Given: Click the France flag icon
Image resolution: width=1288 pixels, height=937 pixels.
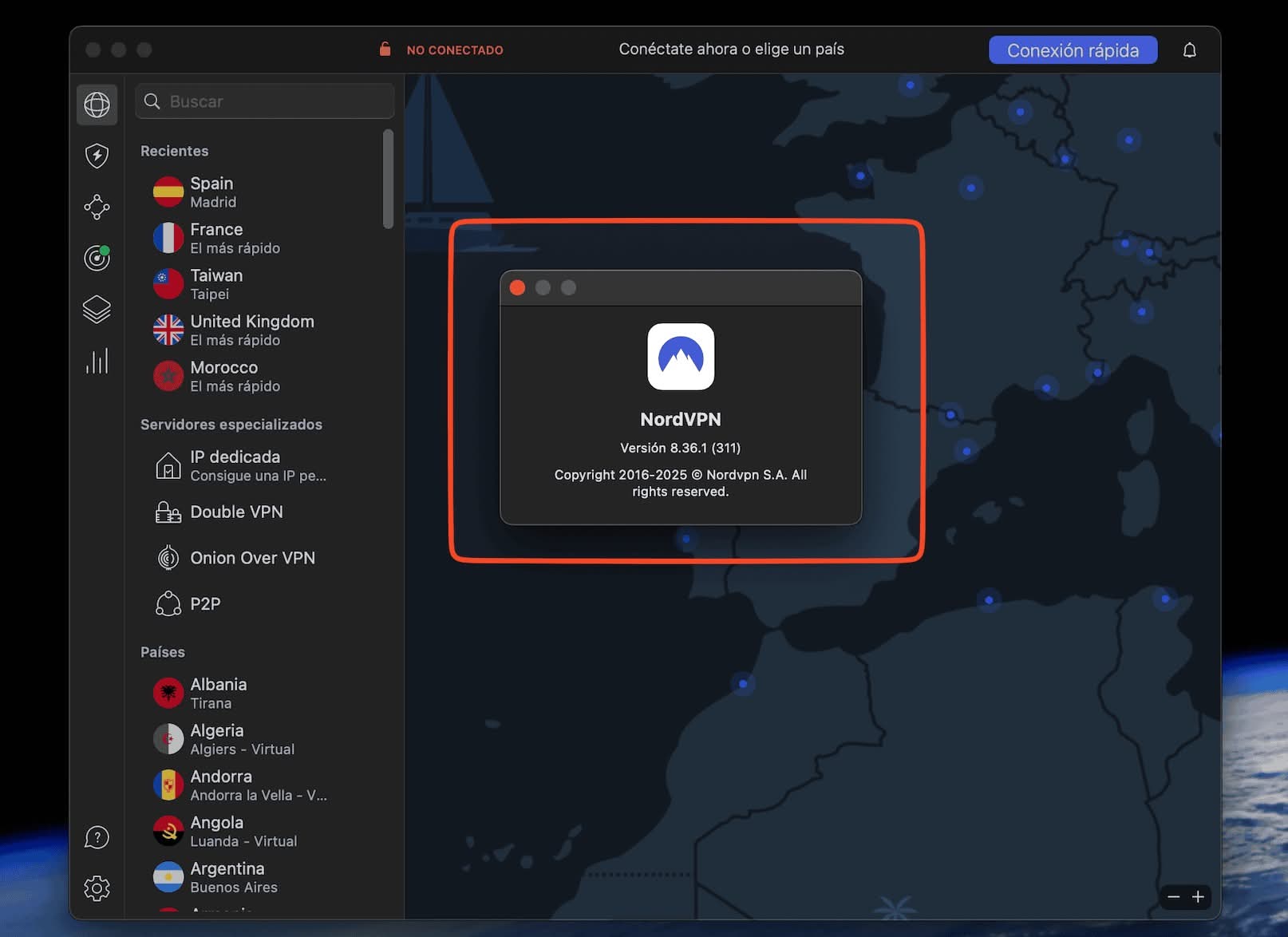Looking at the screenshot, I should tap(168, 238).
